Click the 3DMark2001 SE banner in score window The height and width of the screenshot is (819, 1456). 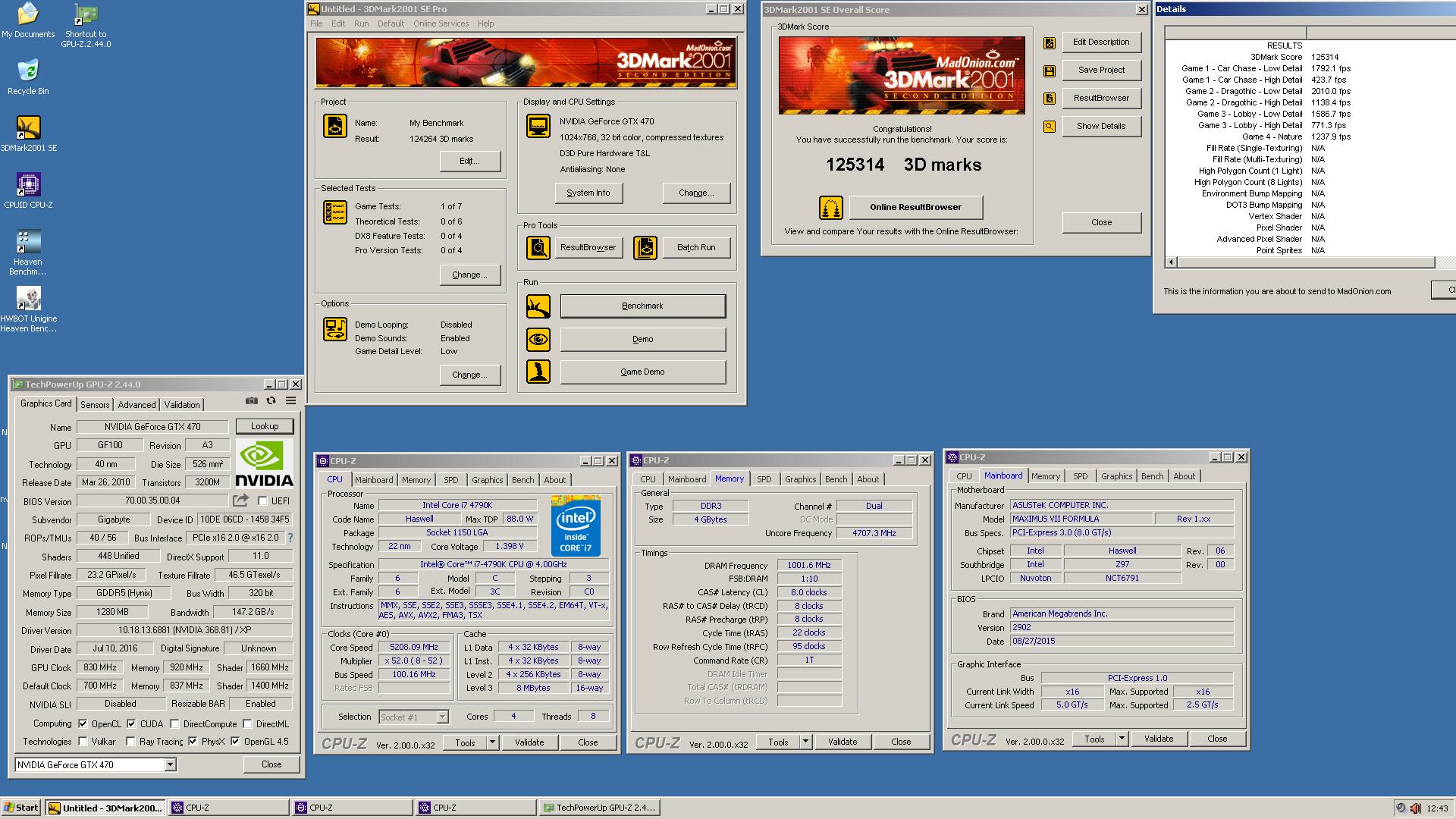902,75
